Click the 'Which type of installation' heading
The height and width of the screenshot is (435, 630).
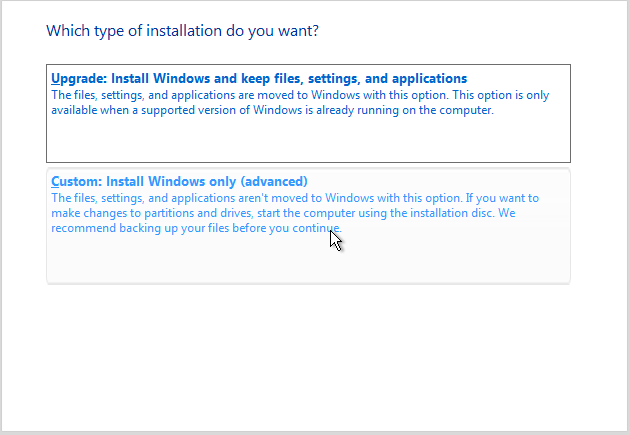(182, 31)
